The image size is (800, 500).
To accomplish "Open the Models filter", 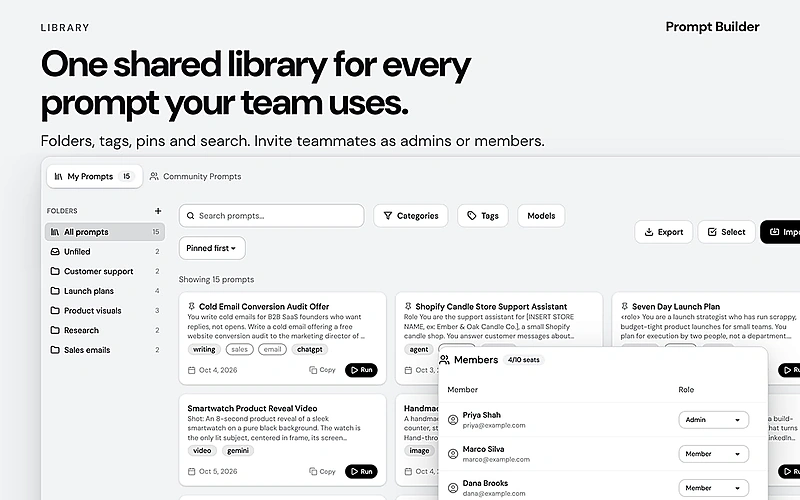I will 541,216.
